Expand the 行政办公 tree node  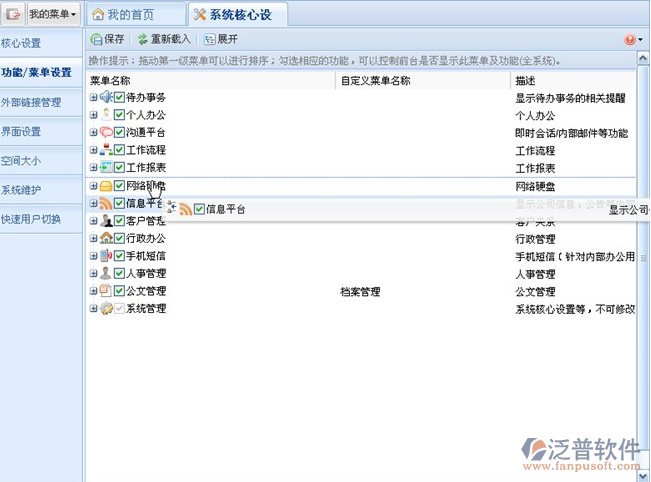[93, 238]
